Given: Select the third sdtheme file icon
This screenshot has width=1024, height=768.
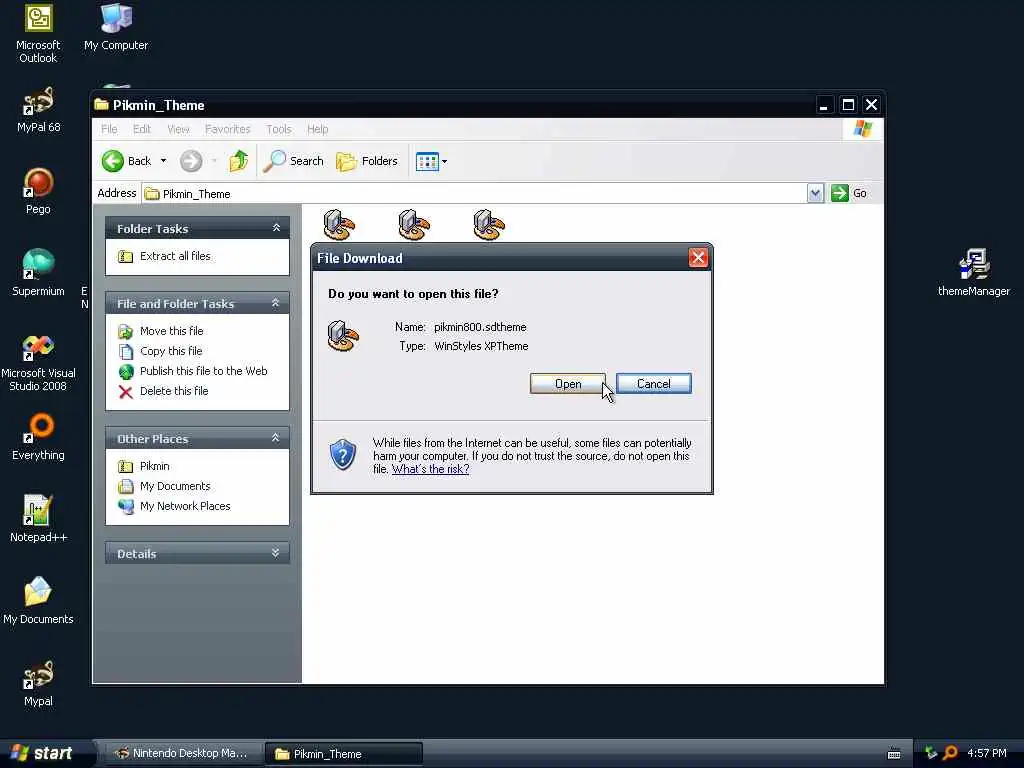Looking at the screenshot, I should (489, 225).
